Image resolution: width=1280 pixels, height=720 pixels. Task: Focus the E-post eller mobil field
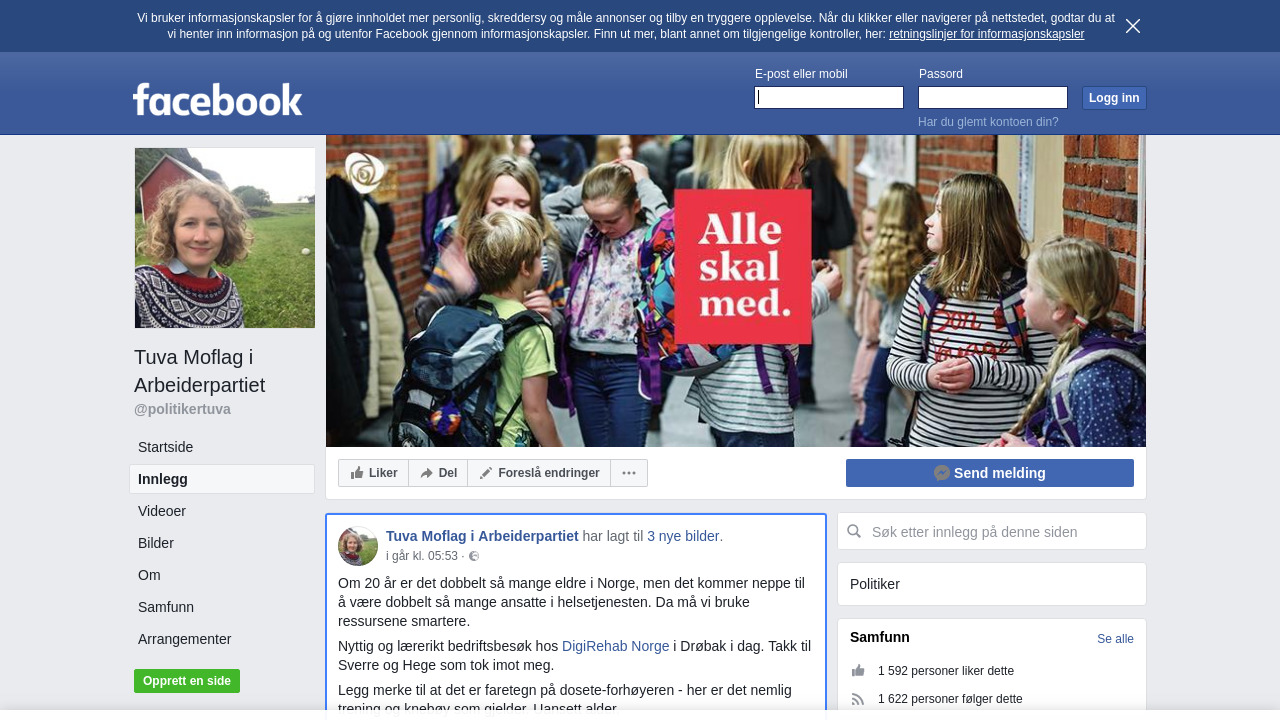click(829, 97)
